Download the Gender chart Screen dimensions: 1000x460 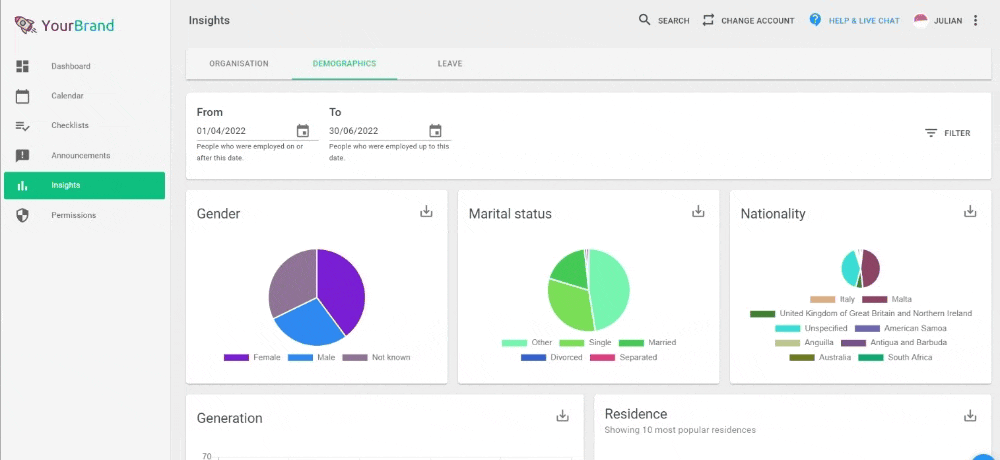(426, 211)
